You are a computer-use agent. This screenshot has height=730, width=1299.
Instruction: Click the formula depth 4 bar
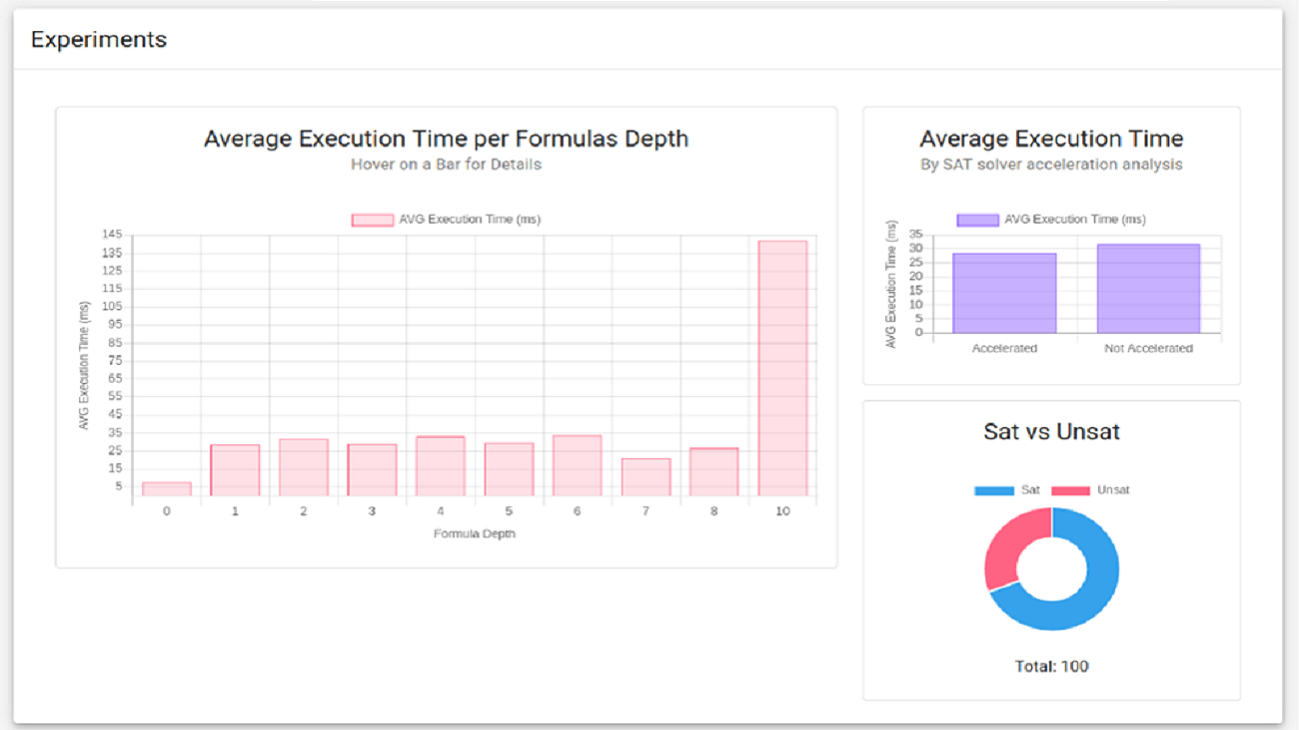pos(440,466)
